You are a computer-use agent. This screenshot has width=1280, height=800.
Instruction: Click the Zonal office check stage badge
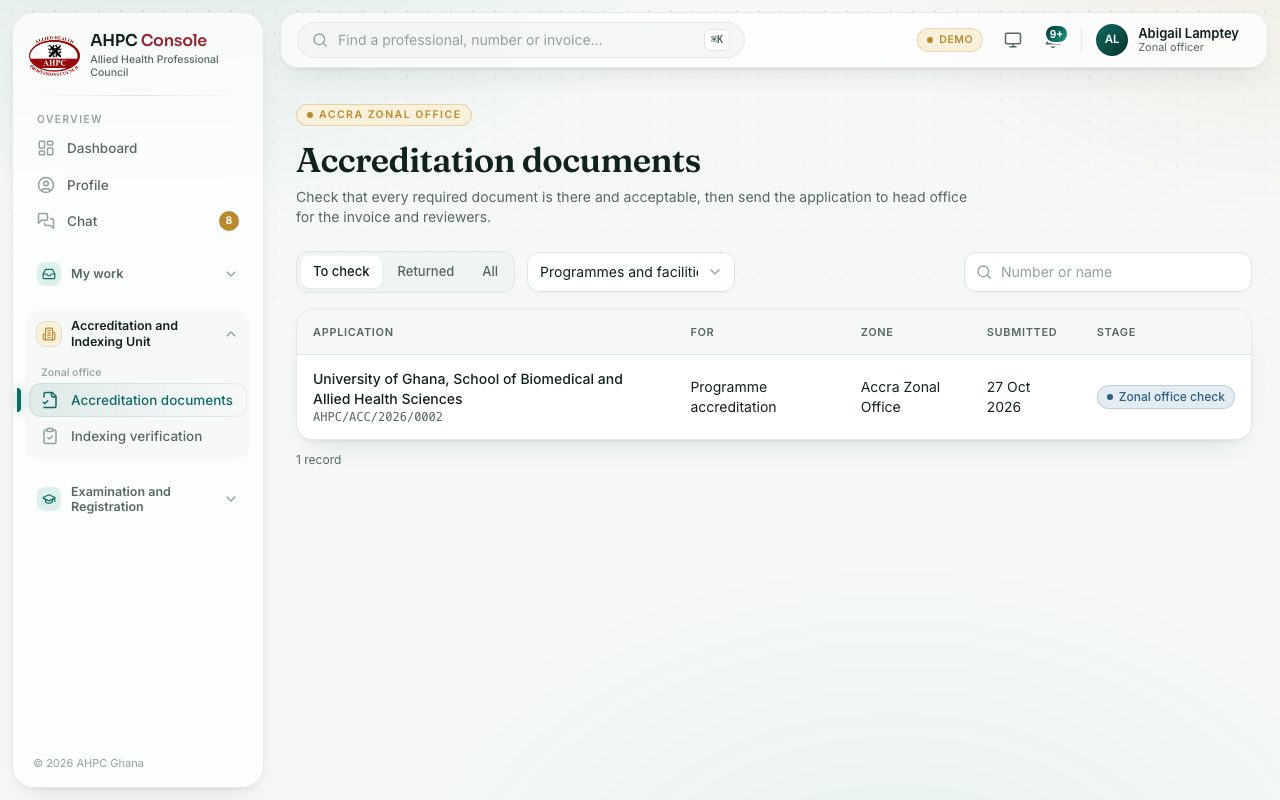[1166, 397]
